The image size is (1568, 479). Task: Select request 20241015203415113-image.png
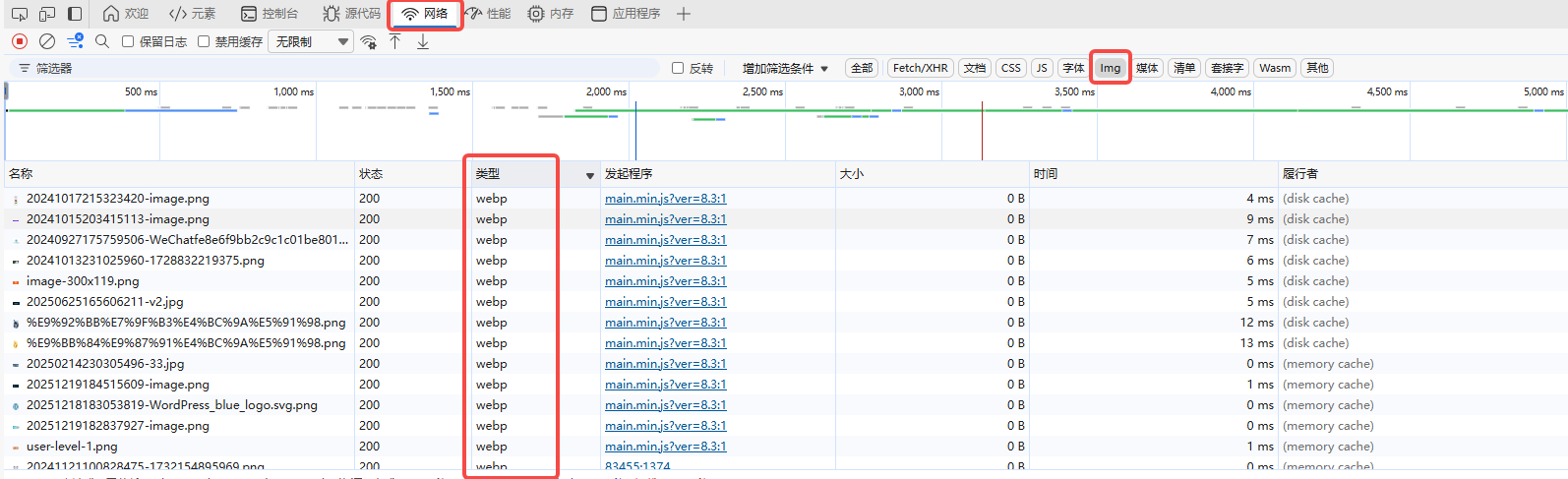[x=117, y=219]
